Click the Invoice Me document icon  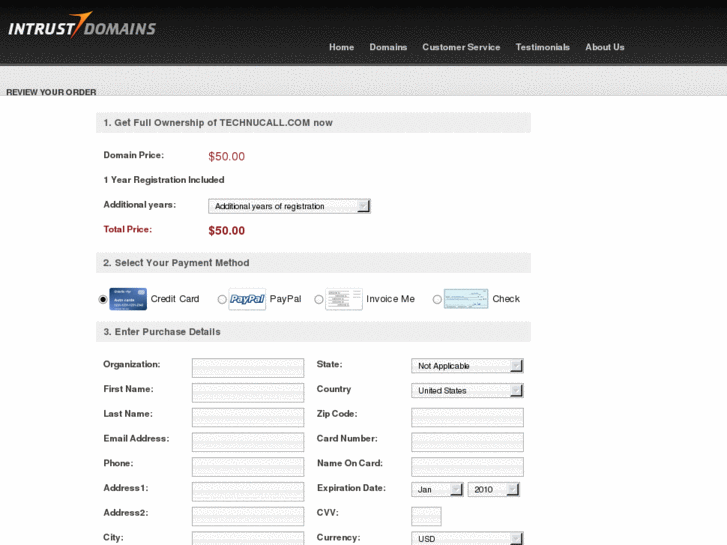click(x=343, y=299)
